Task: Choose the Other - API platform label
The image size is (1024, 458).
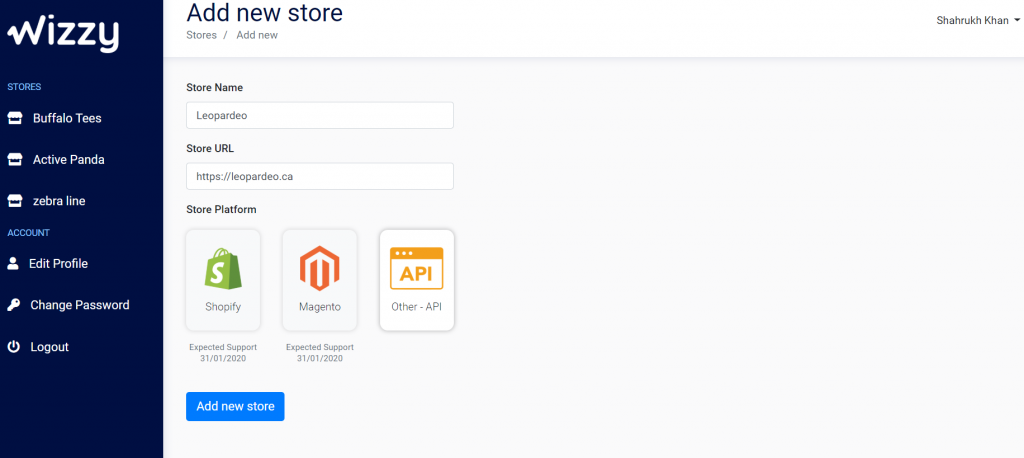Action: pos(417,306)
